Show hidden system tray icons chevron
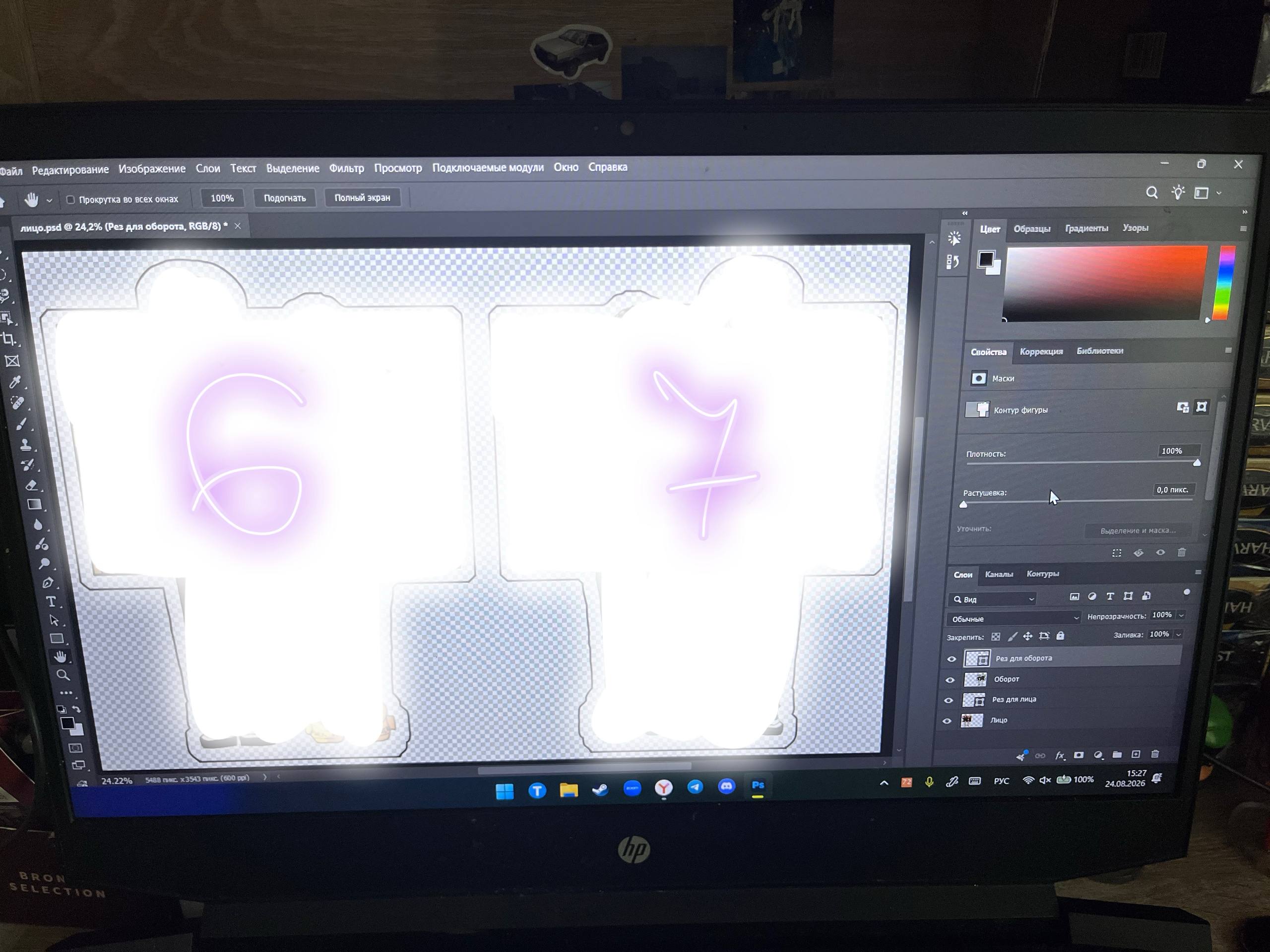 (x=884, y=783)
